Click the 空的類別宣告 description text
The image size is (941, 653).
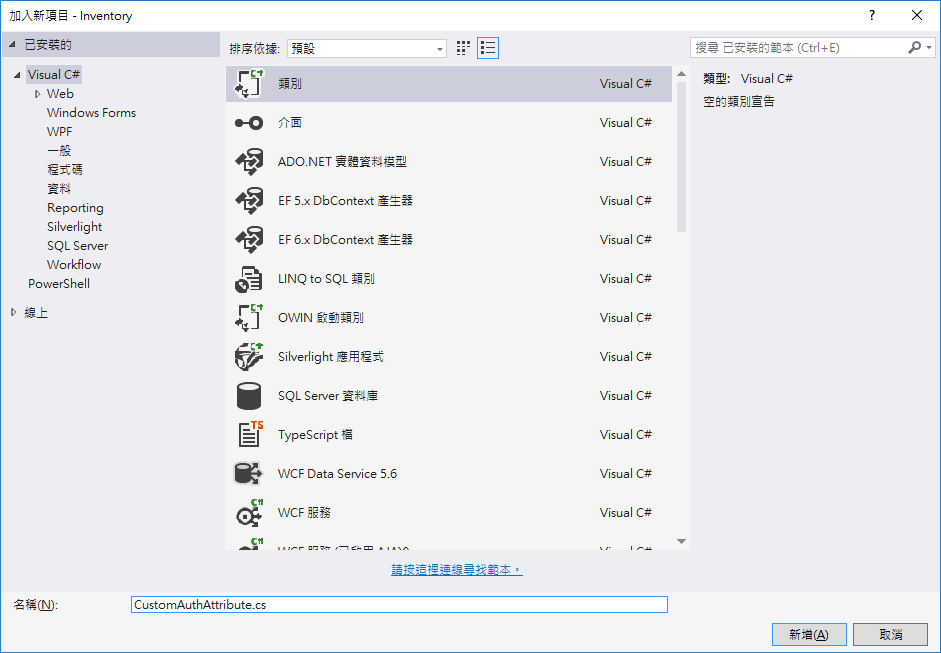(x=739, y=101)
